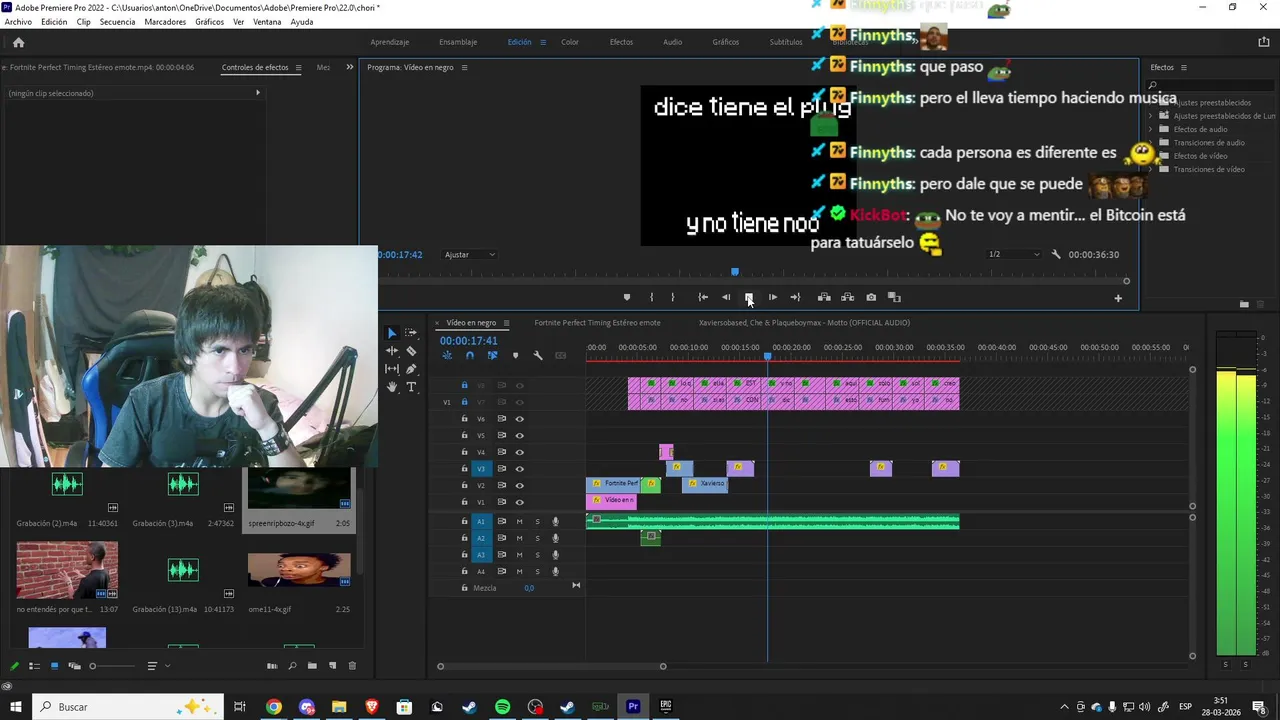Select the Track Select Forward tool

point(411,333)
